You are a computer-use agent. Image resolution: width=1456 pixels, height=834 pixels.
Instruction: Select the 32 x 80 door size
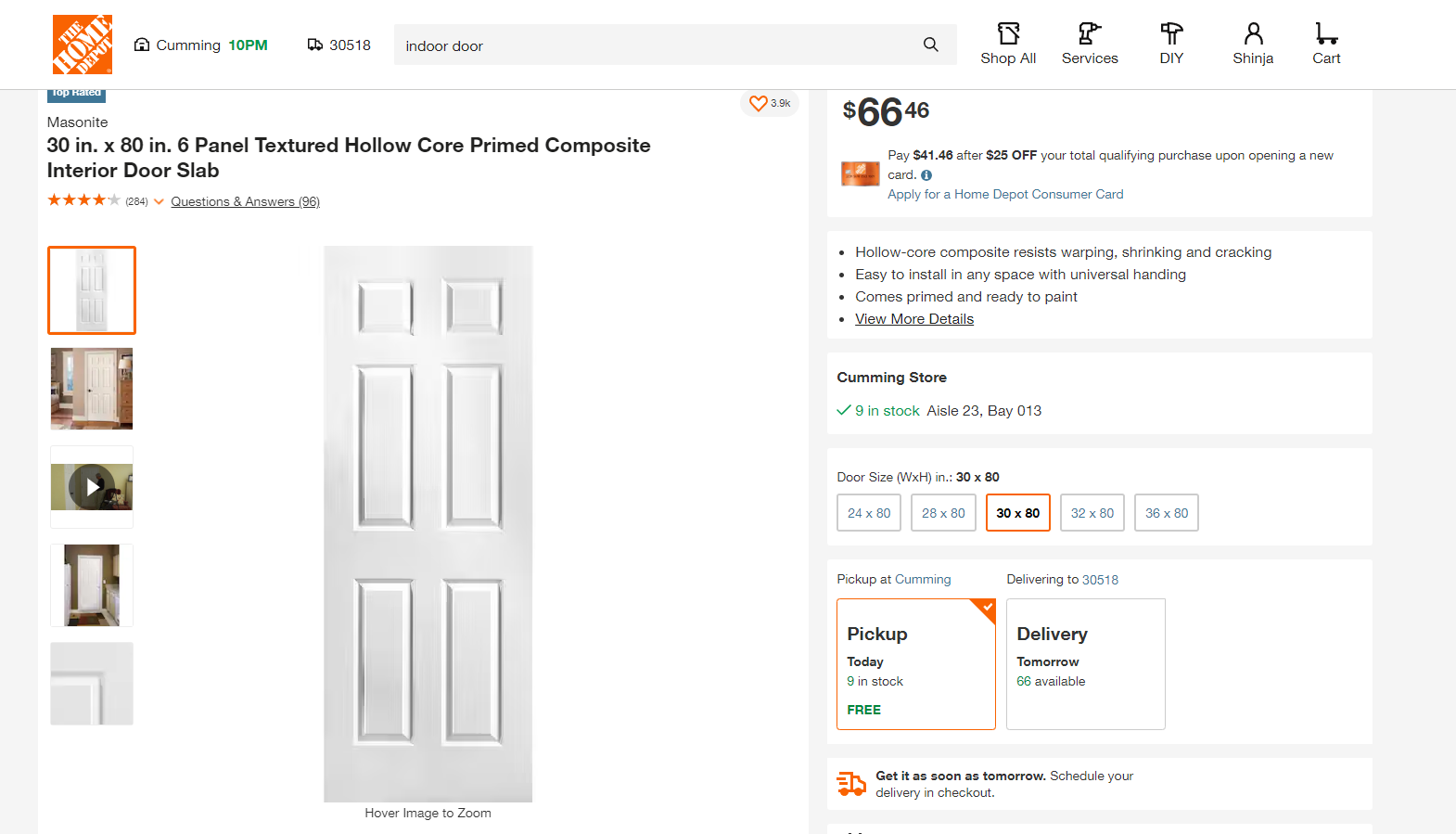[1092, 513]
